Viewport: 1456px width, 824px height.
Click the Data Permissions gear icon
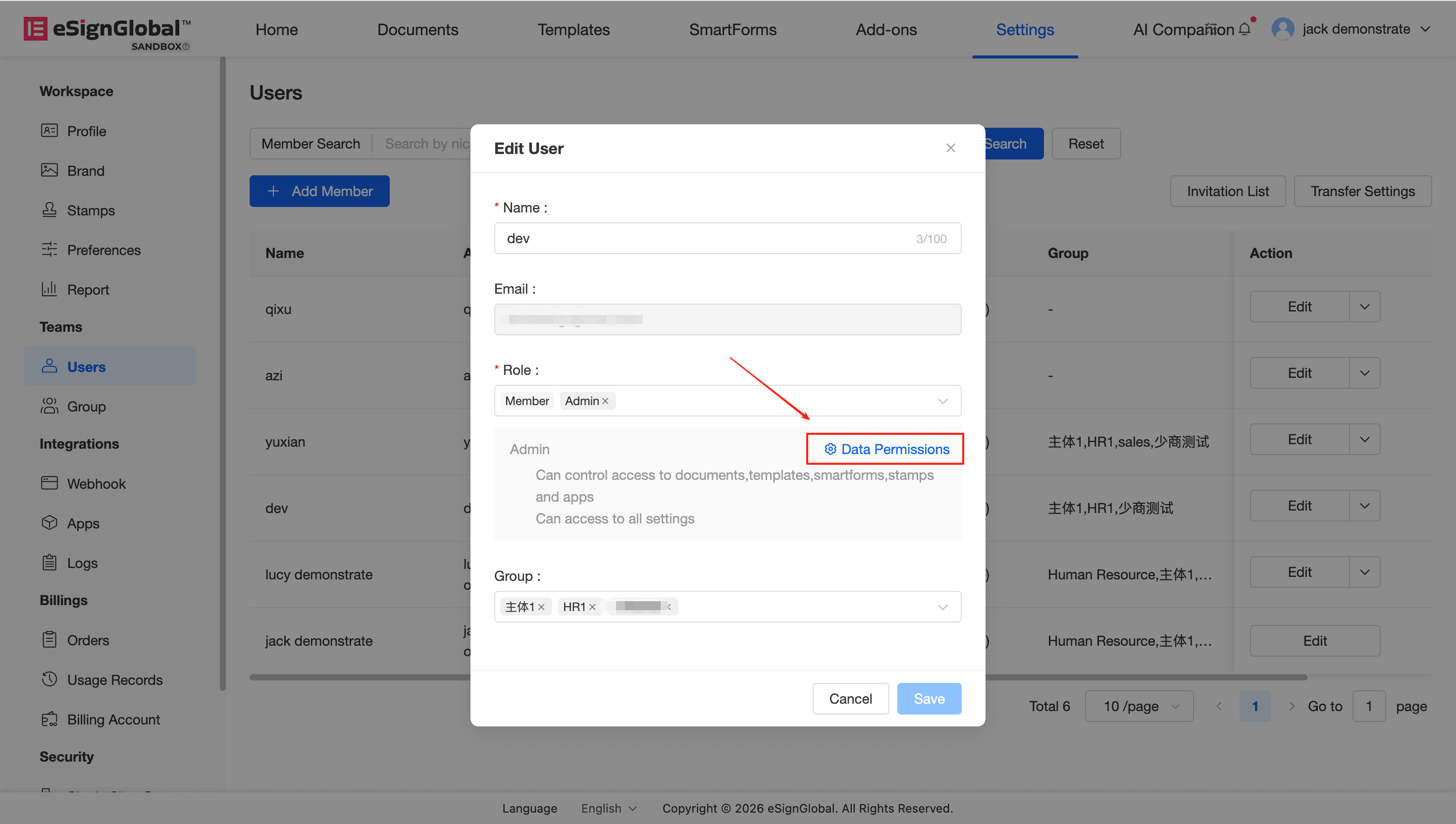tap(830, 449)
